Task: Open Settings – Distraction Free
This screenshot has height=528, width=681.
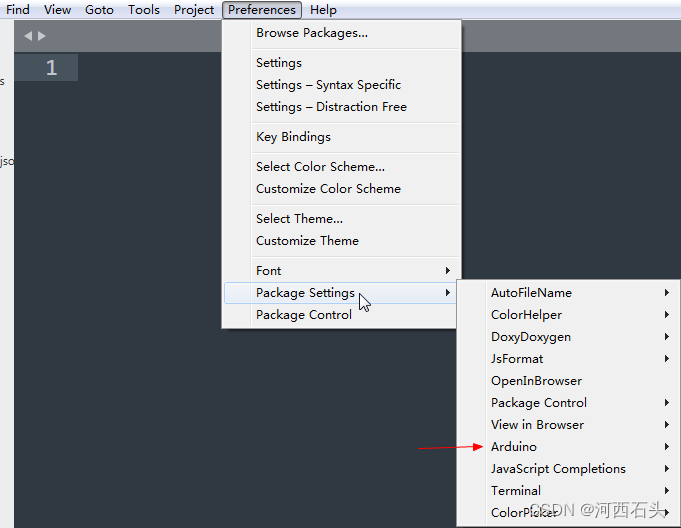Action: (341, 107)
